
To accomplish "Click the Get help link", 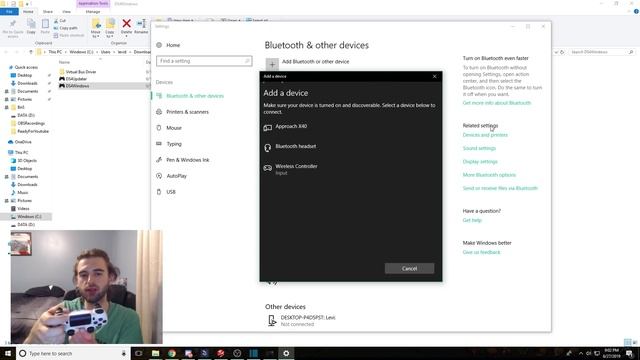I will coord(472,220).
